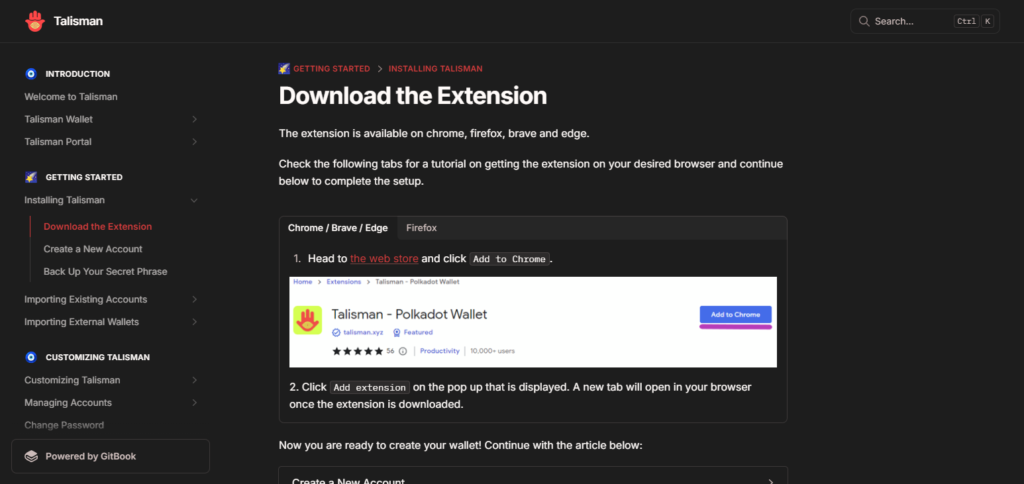Click the 10,000+ users text
1024x484 pixels.
click(x=492, y=351)
